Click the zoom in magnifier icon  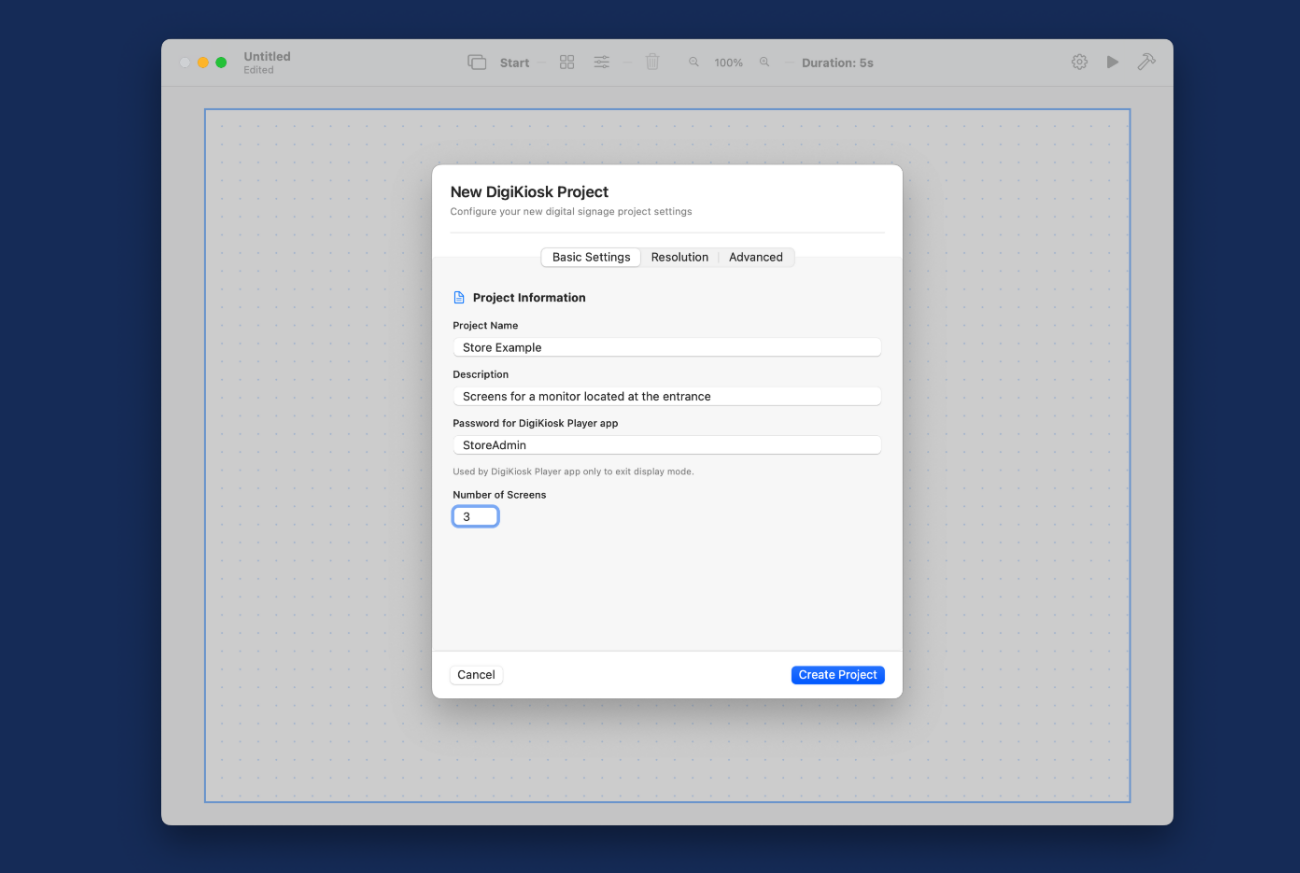[764, 62]
